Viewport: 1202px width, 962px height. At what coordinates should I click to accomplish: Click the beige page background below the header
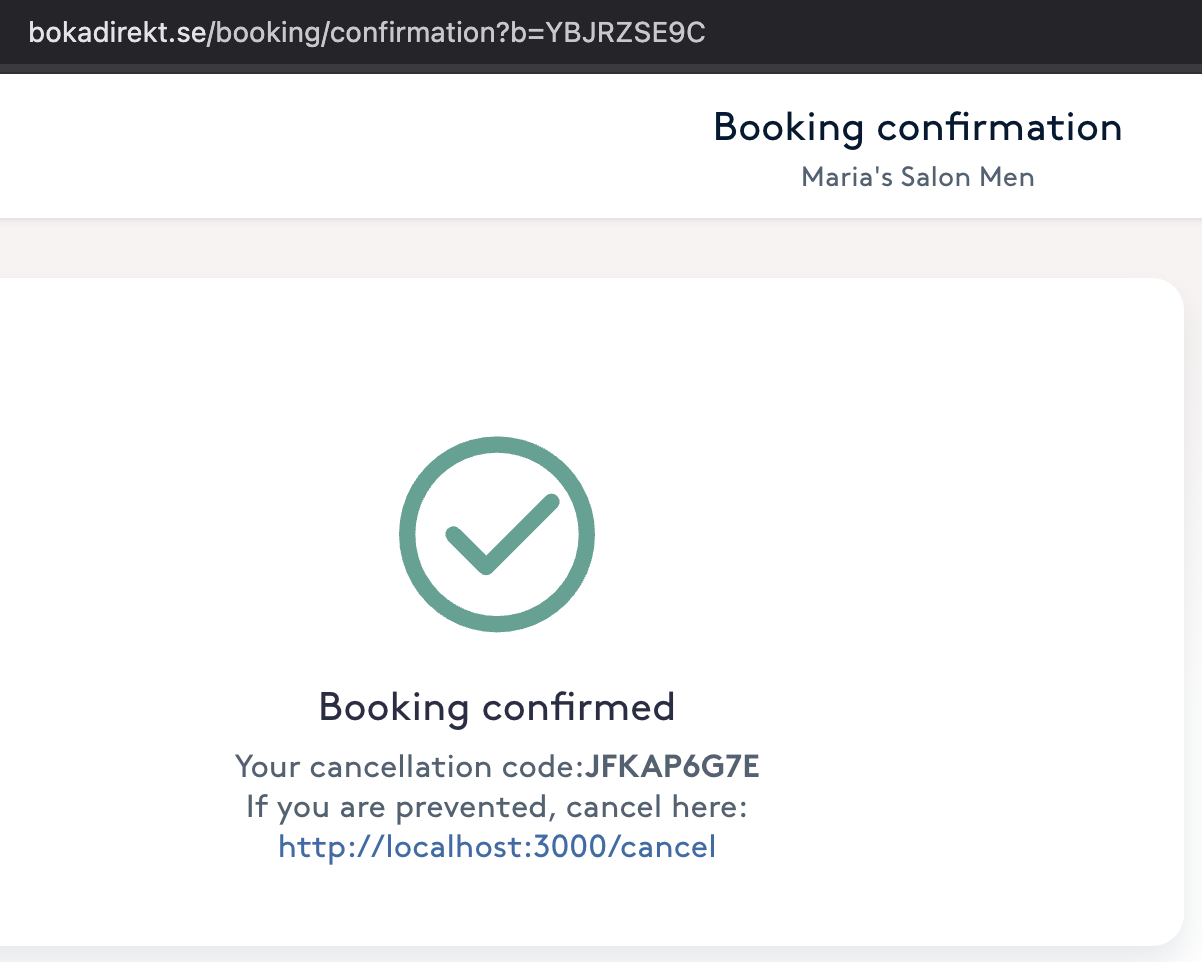[x=600, y=250]
